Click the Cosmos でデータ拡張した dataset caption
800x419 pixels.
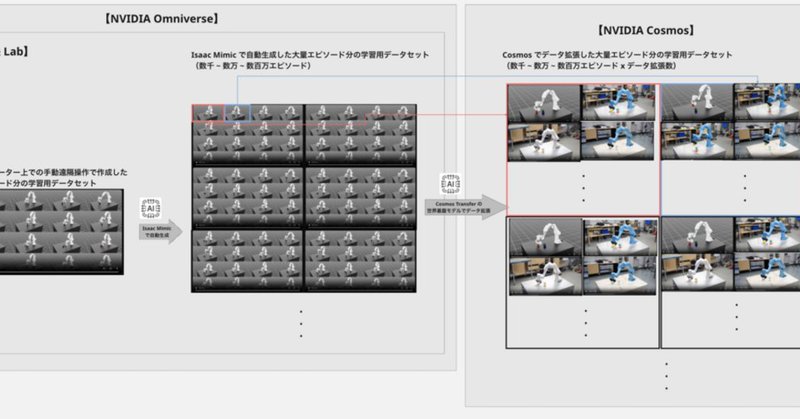617,55
